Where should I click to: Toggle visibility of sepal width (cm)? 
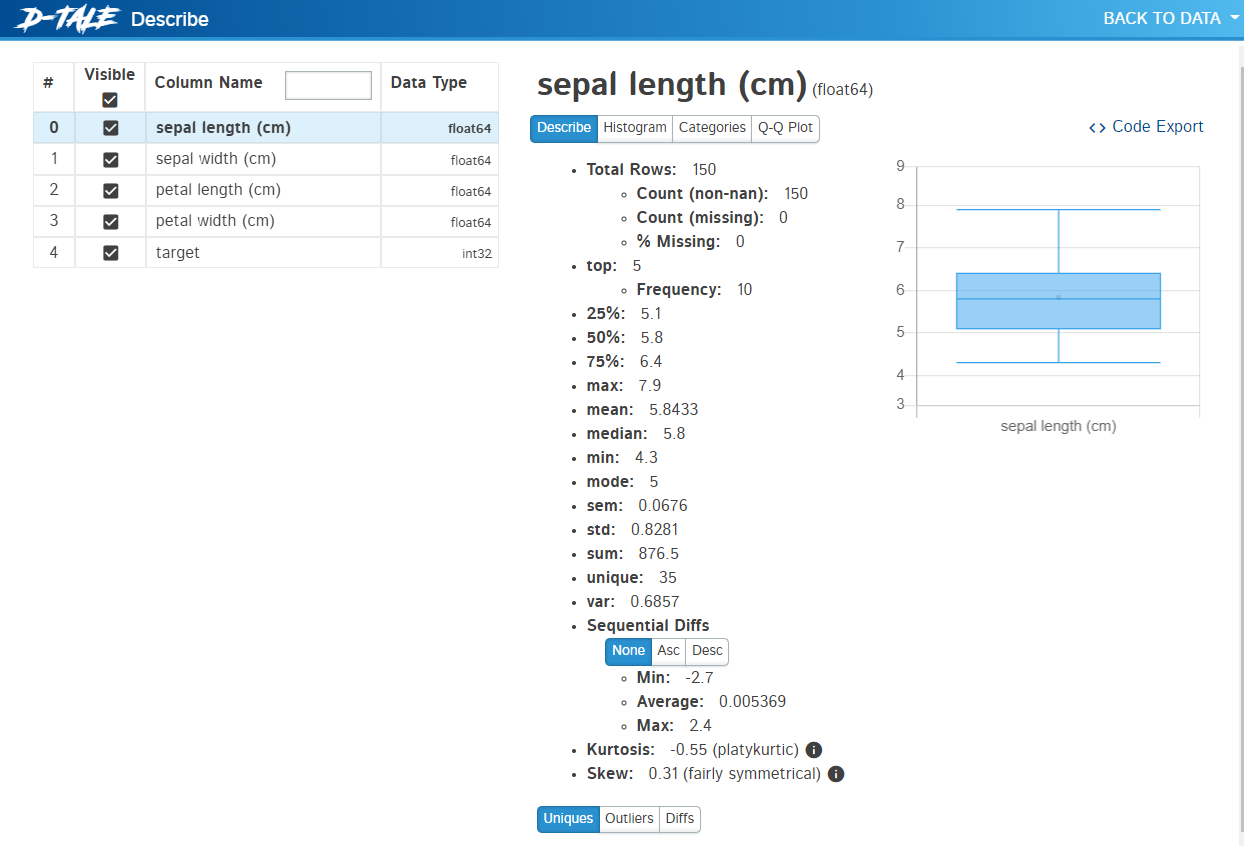click(111, 160)
